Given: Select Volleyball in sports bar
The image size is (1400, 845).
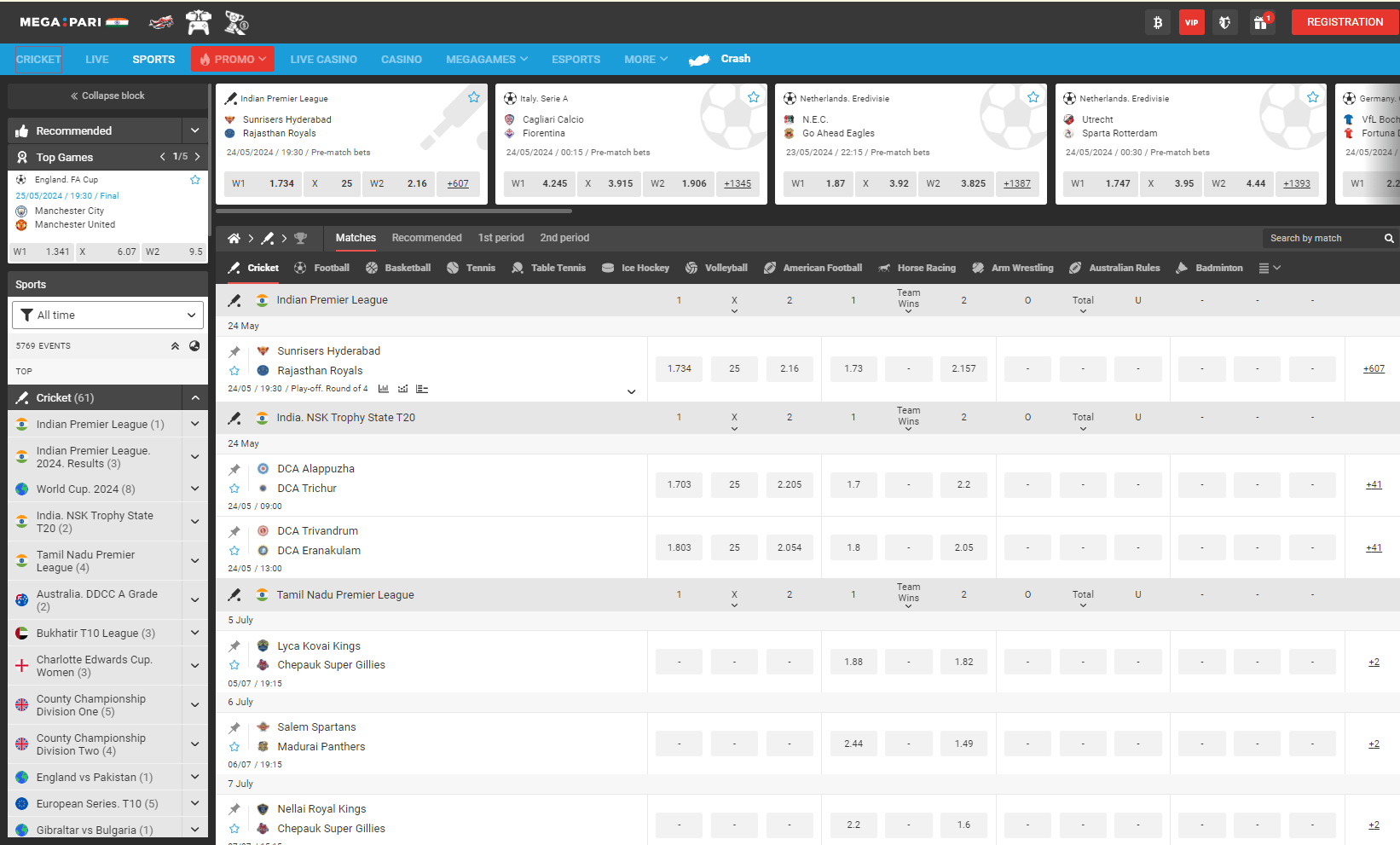Looking at the screenshot, I should [716, 268].
